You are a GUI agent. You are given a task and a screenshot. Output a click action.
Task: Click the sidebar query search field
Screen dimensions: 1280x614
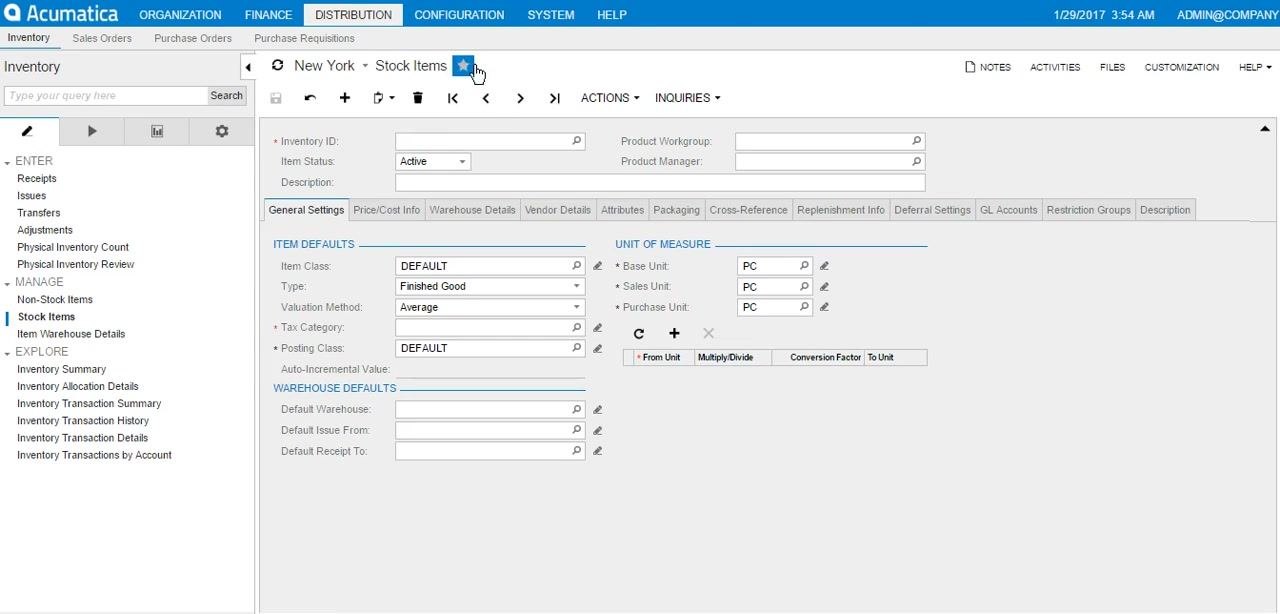point(106,96)
